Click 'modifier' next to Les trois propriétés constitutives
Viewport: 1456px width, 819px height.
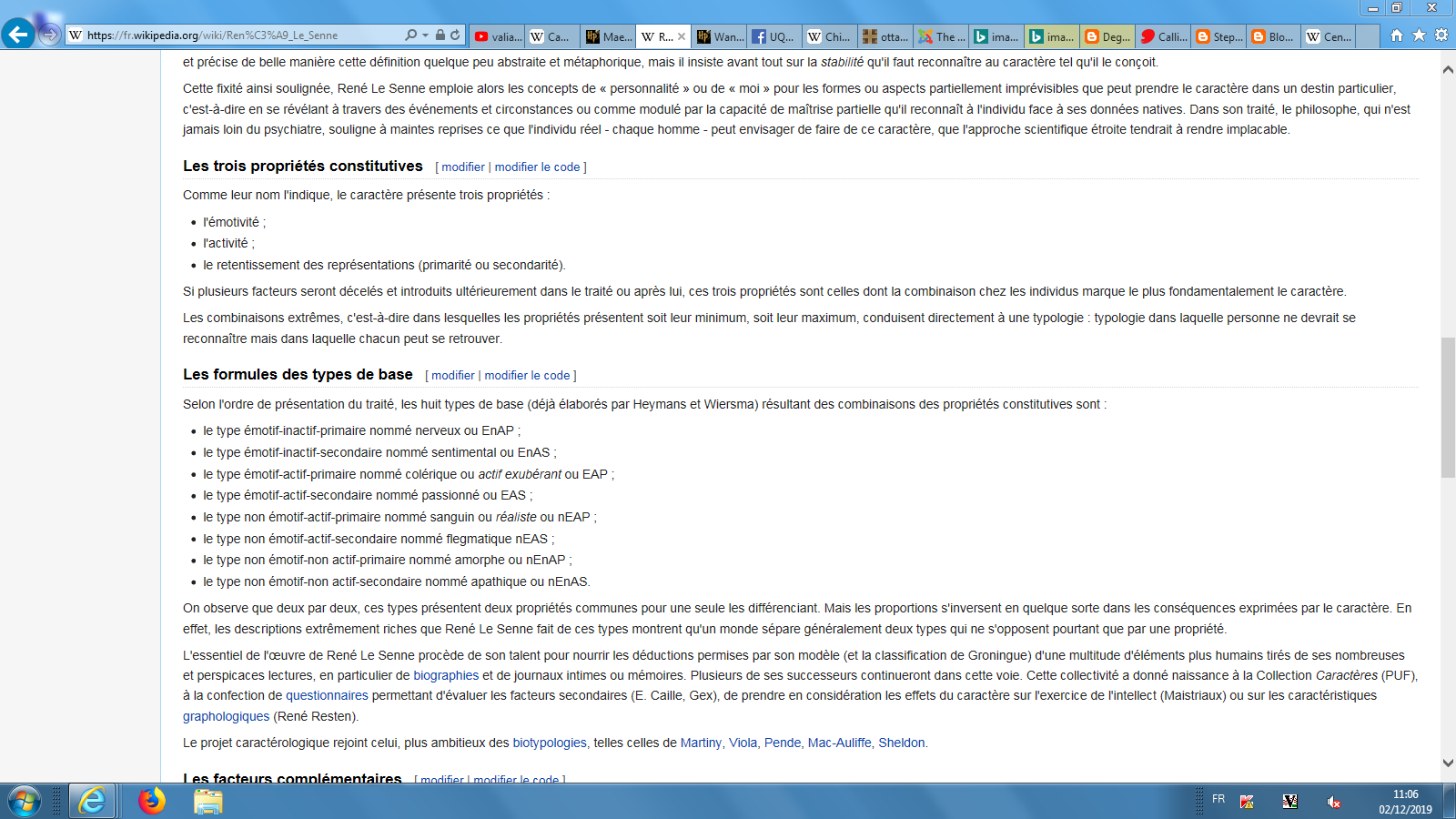(463, 167)
